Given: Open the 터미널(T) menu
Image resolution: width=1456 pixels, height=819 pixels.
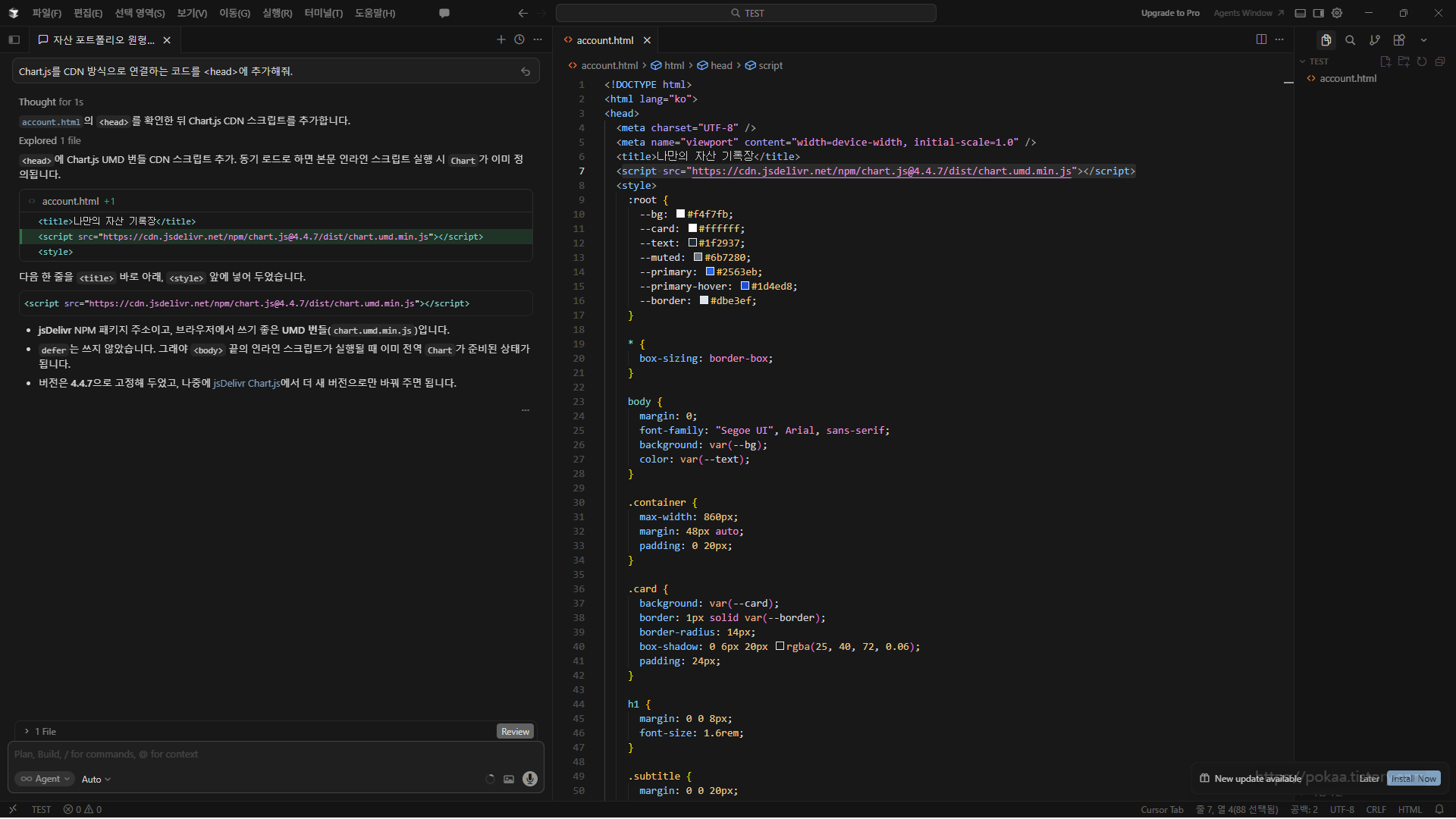Looking at the screenshot, I should click(x=324, y=13).
